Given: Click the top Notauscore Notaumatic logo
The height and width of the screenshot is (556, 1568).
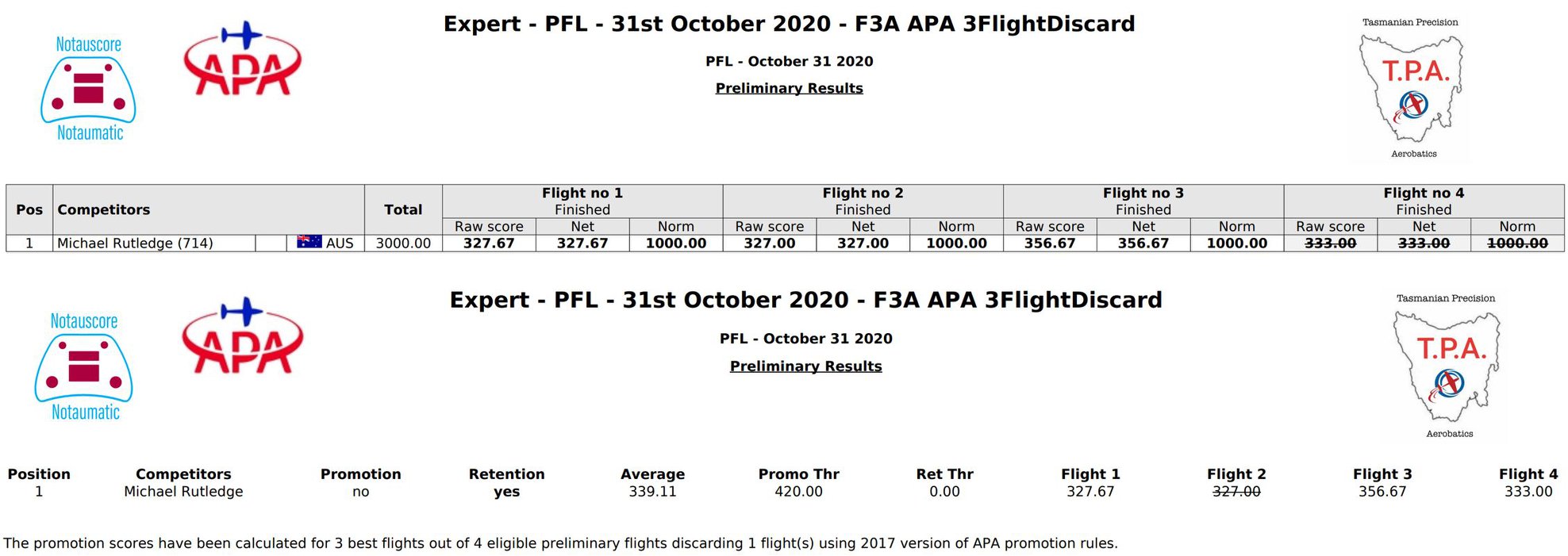Looking at the screenshot, I should click(88, 89).
